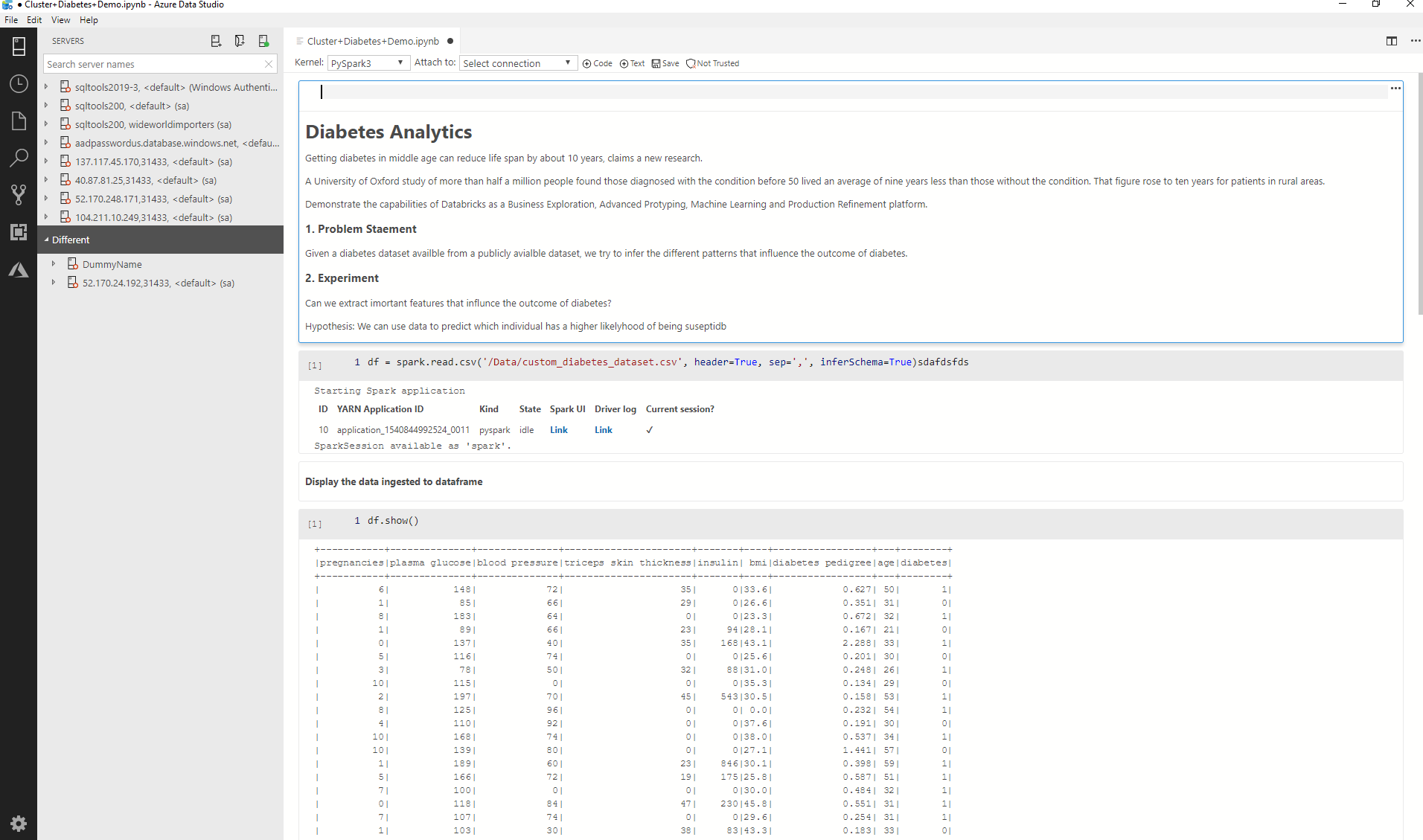
Task: Expand the DummyName server node
Action: [53, 263]
